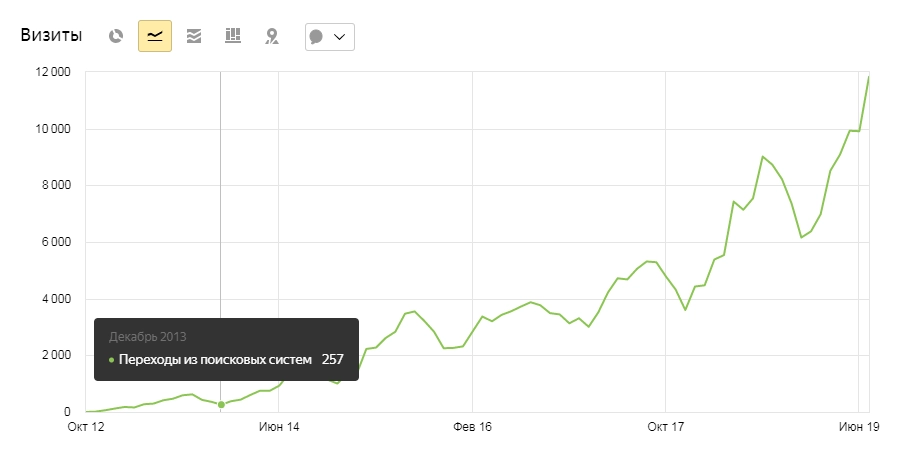This screenshot has height=460, width=900.
Task: Open the map chart view
Action: [271, 36]
